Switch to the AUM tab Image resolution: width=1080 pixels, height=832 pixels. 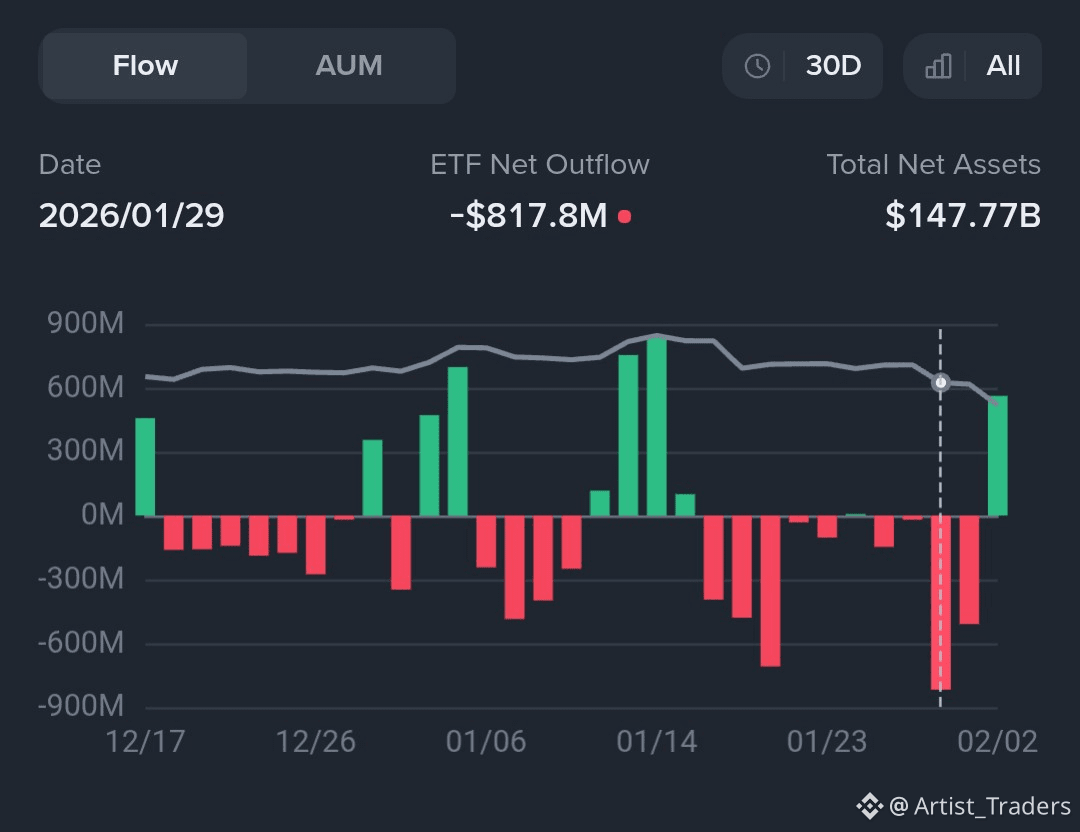[349, 66]
